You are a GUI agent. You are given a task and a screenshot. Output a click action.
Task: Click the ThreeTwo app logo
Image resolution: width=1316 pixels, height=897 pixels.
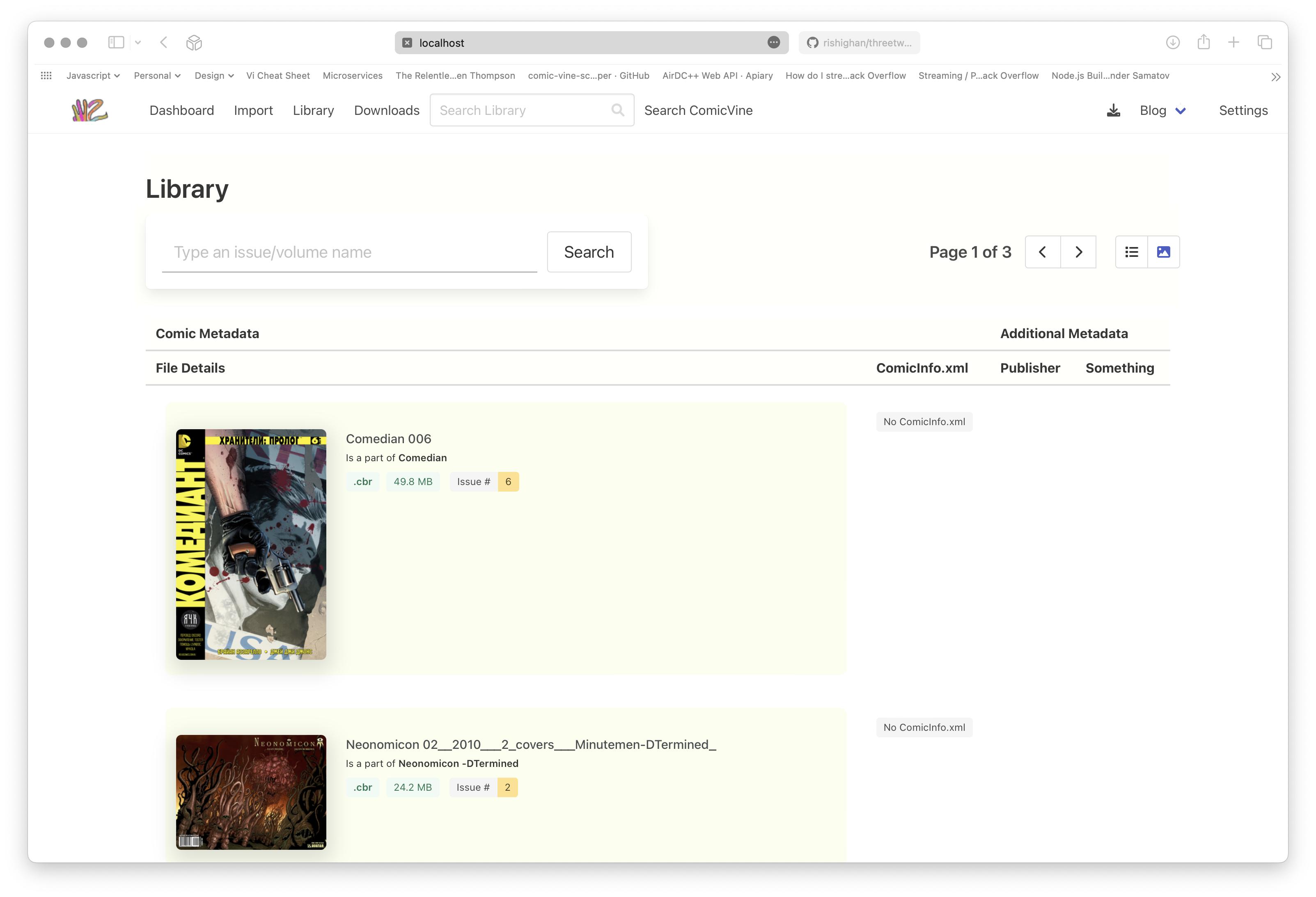pyautogui.click(x=89, y=110)
